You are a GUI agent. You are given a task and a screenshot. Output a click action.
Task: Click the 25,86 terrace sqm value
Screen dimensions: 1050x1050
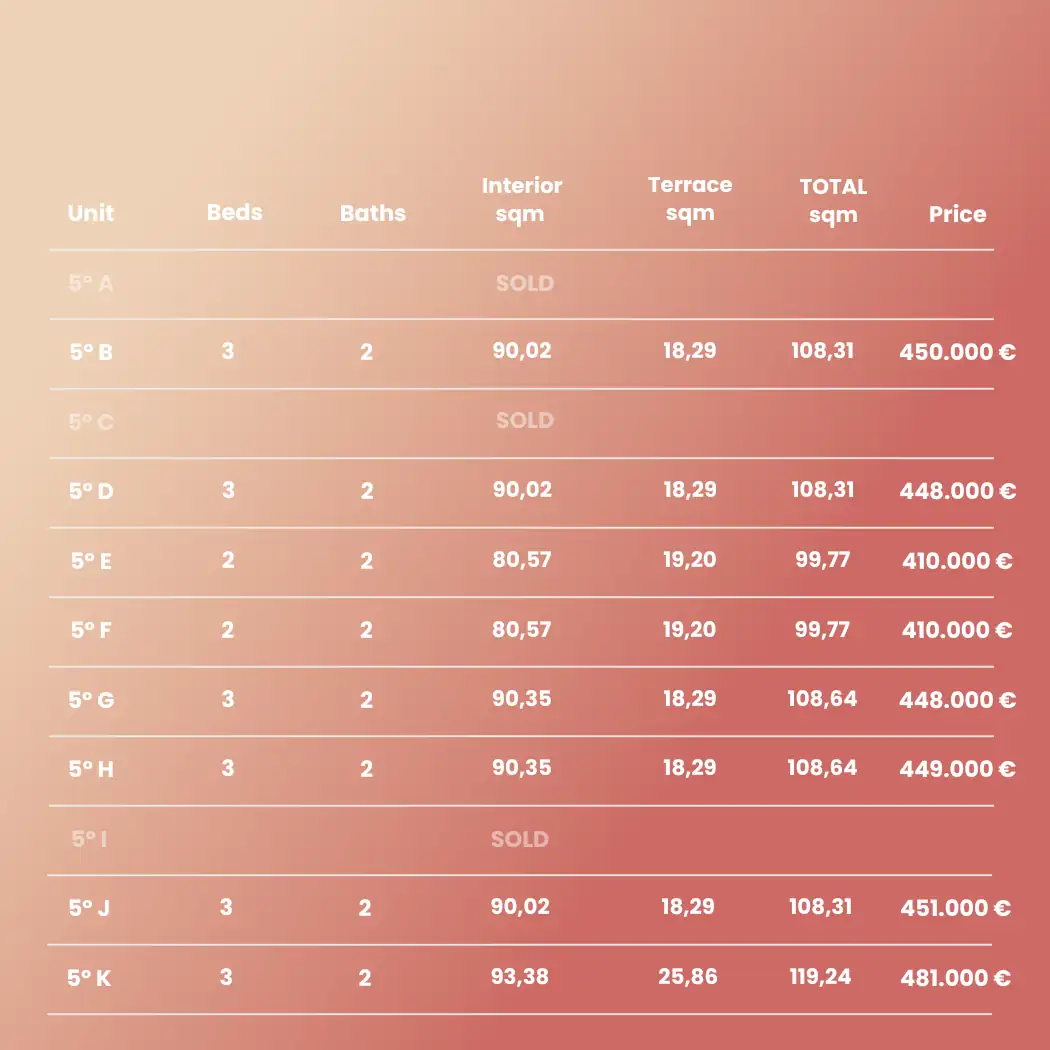[x=688, y=977]
